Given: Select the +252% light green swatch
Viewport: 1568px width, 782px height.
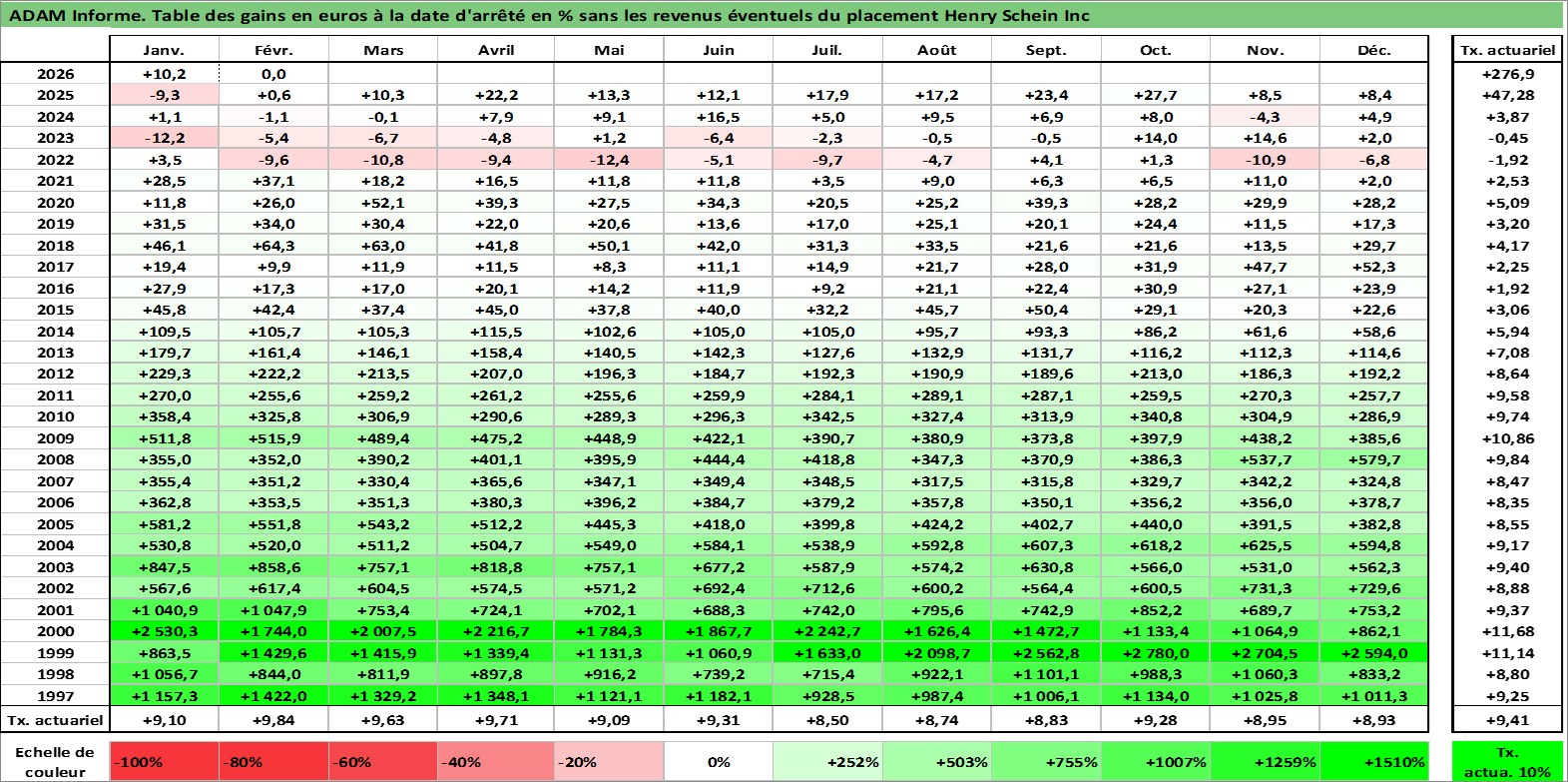Looking at the screenshot, I should click(827, 761).
